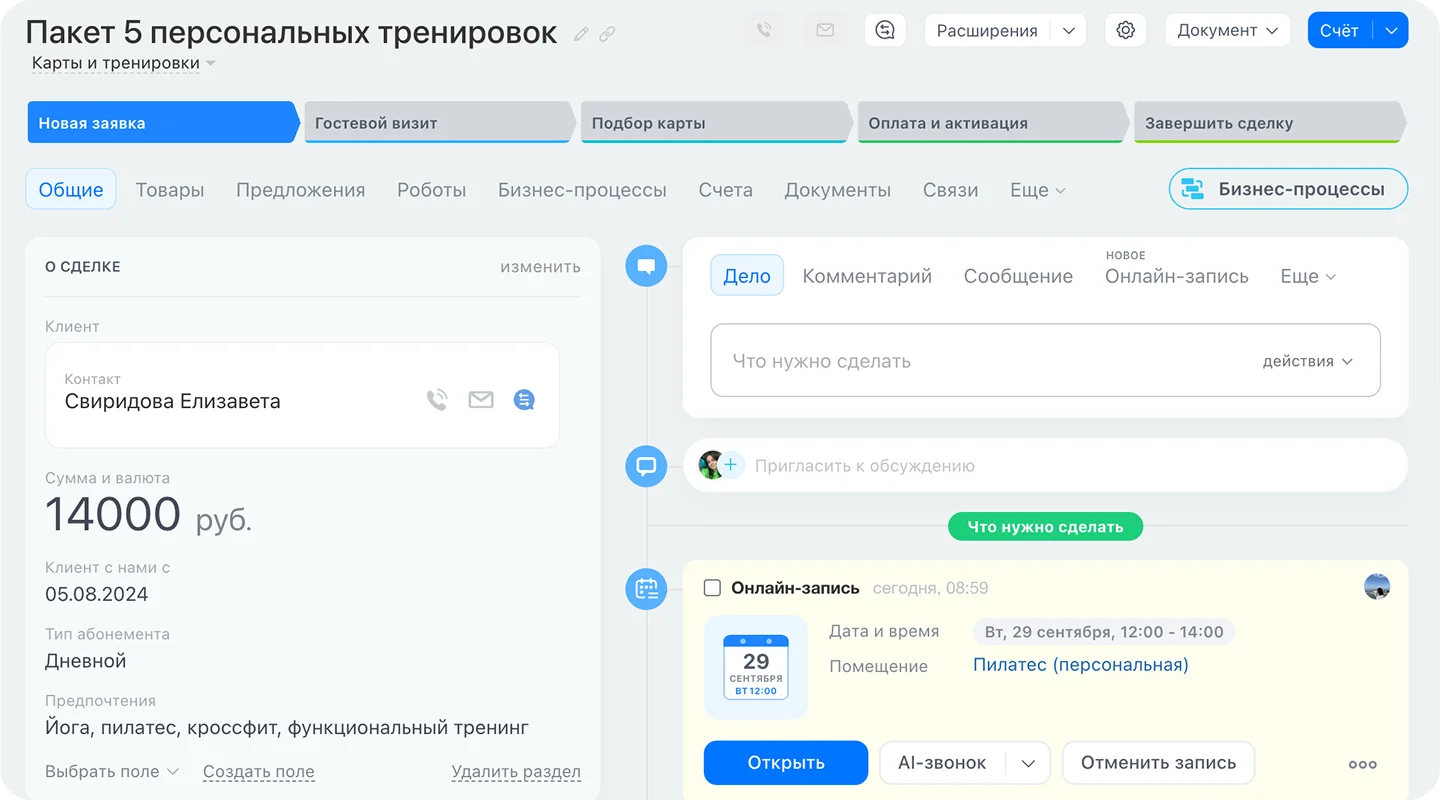
Task: Move deal to Гостевой визит stage
Action: click(x=440, y=122)
